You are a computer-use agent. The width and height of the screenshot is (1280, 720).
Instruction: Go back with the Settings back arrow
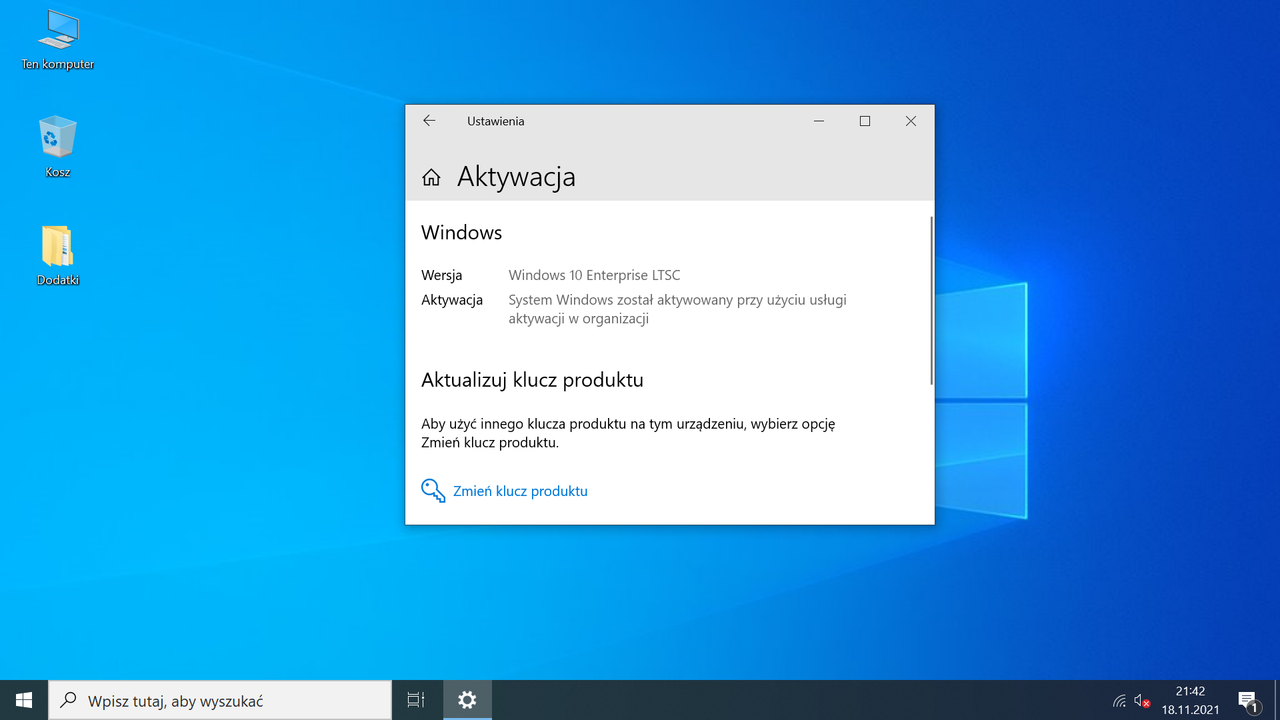[429, 121]
